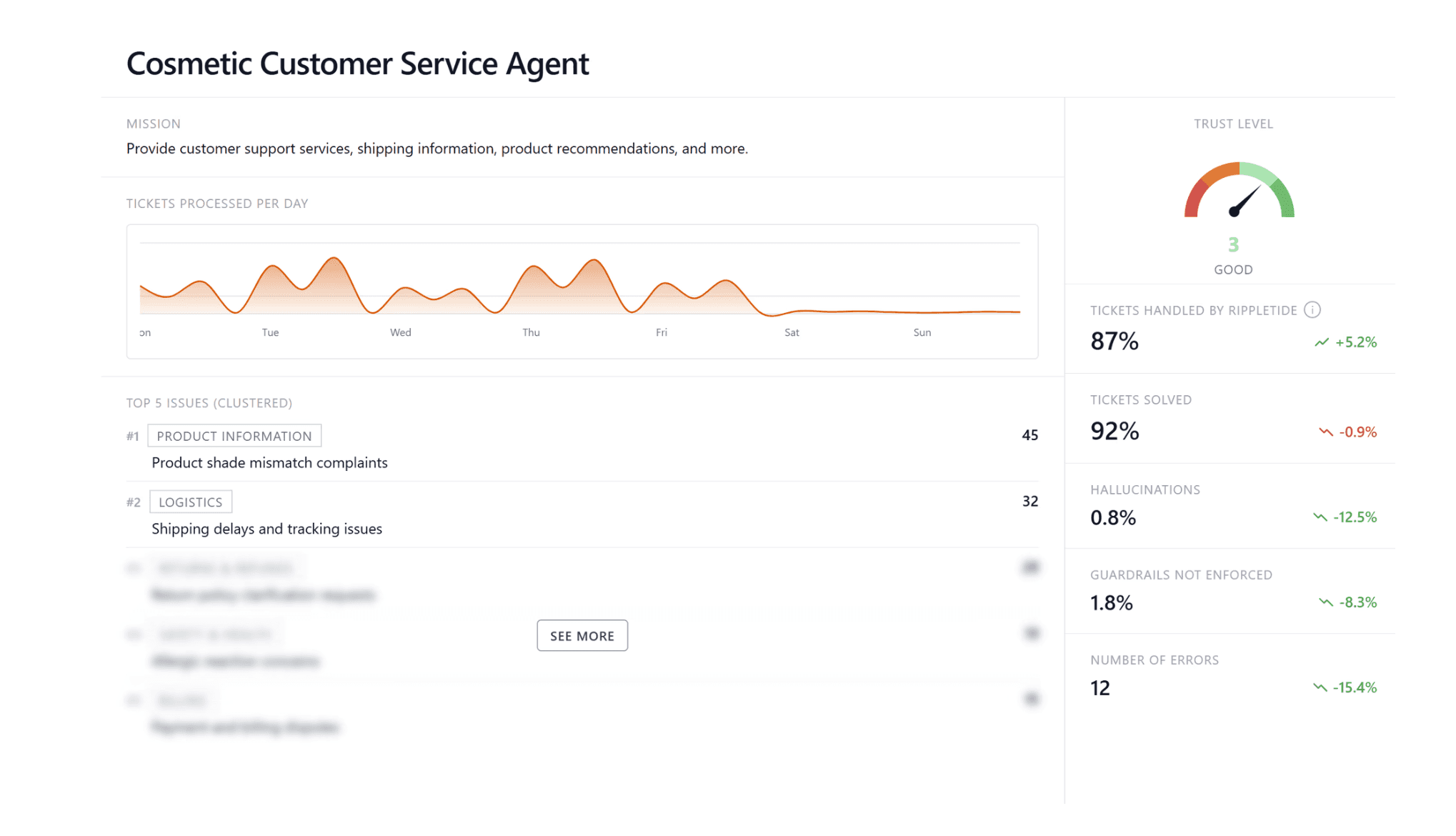The height and width of the screenshot is (836, 1456).
Task: Select the PRODUCT INFORMATION category tag
Action: [x=234, y=436]
